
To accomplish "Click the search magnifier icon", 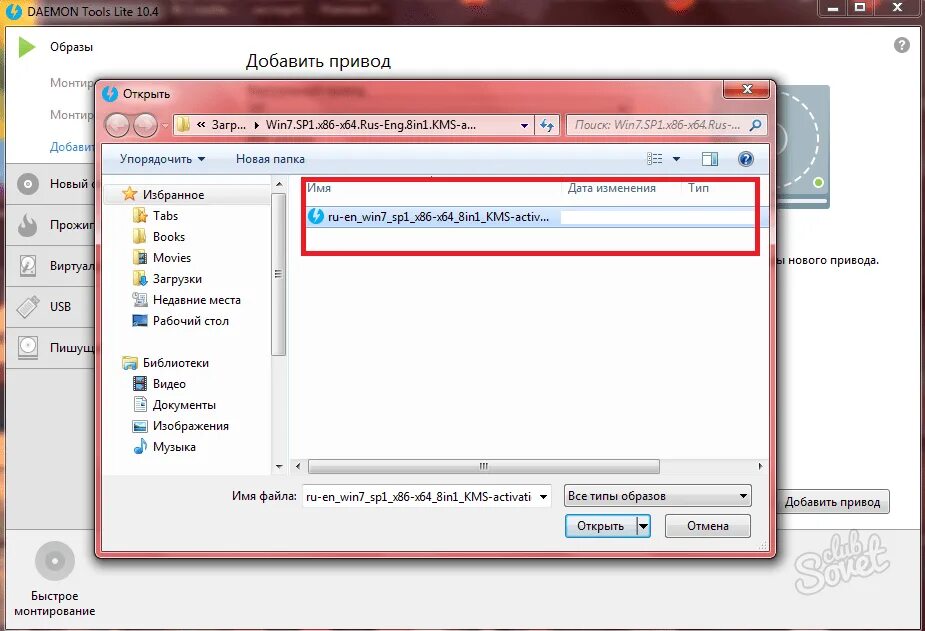I will click(x=755, y=125).
